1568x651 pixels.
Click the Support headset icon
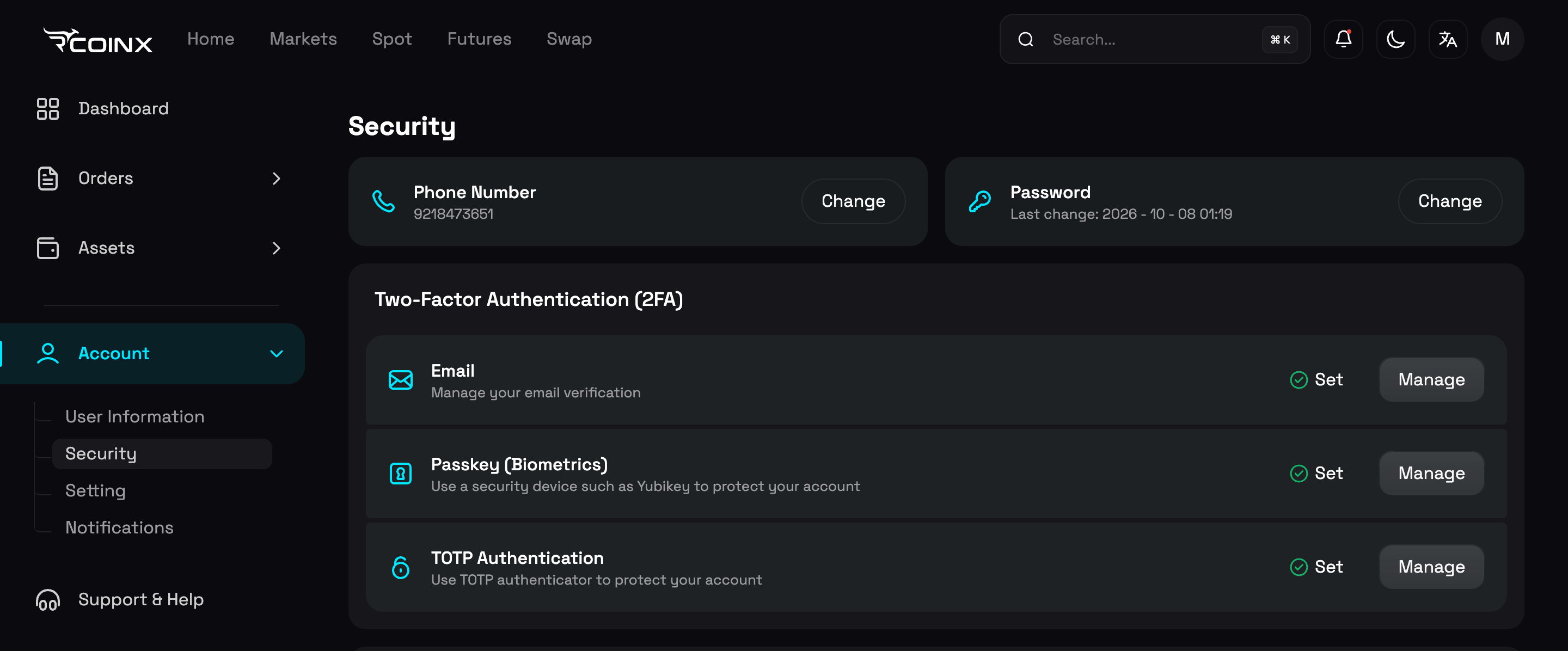(x=48, y=600)
